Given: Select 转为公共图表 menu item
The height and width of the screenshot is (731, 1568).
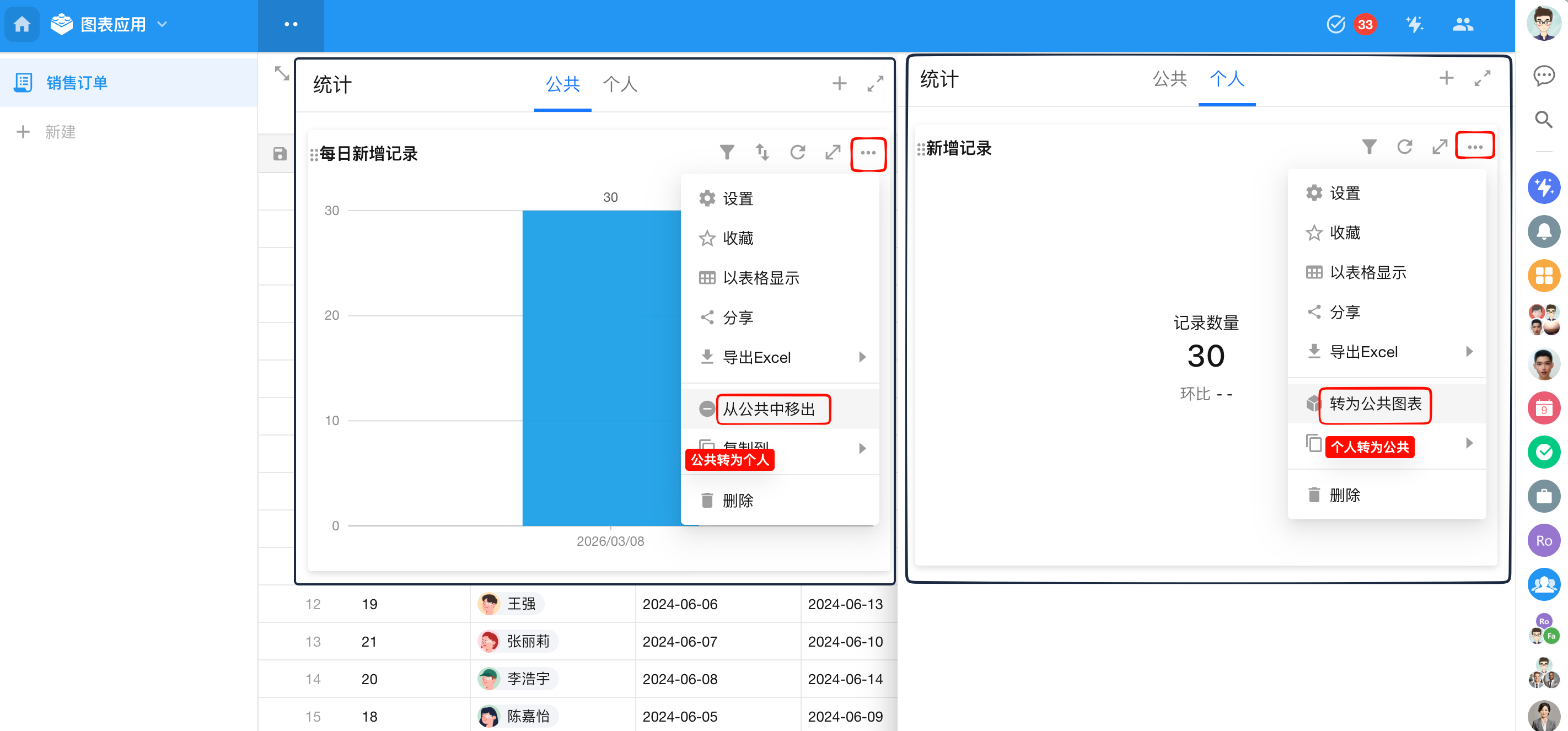Looking at the screenshot, I should click(1375, 404).
